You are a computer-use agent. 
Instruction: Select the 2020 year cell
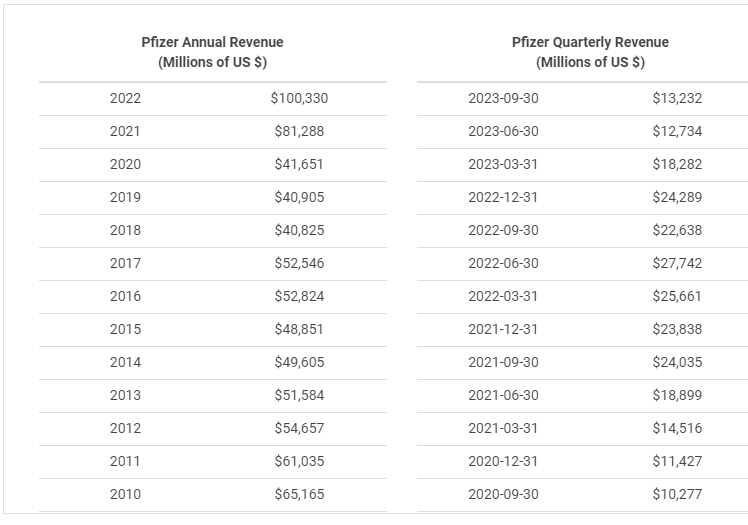coord(125,164)
